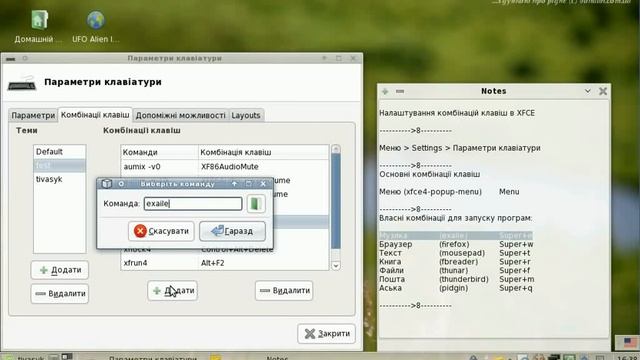Viewport: 640px width, 360px height.
Task: Switch to the Layouts tab
Action: [246, 116]
